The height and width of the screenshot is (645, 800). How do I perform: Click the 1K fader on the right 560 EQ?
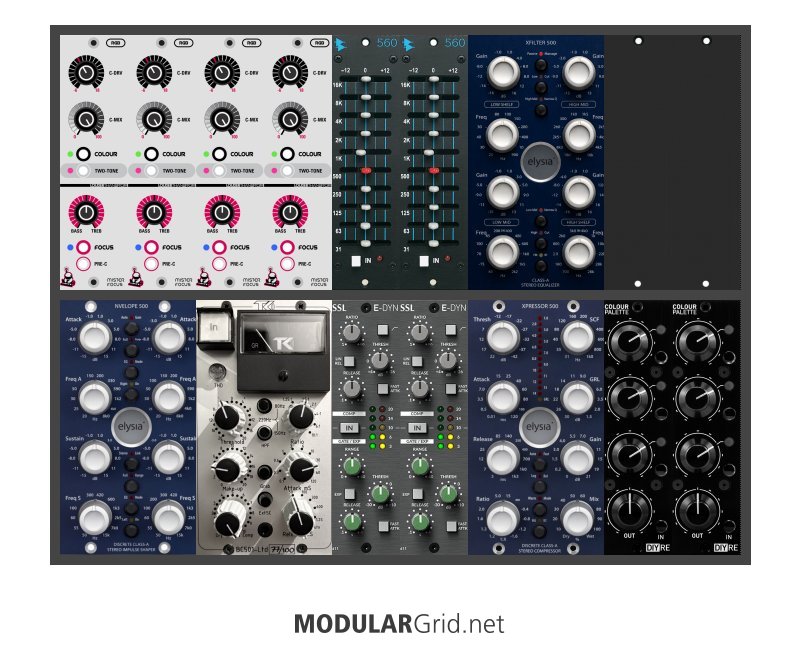(430, 152)
